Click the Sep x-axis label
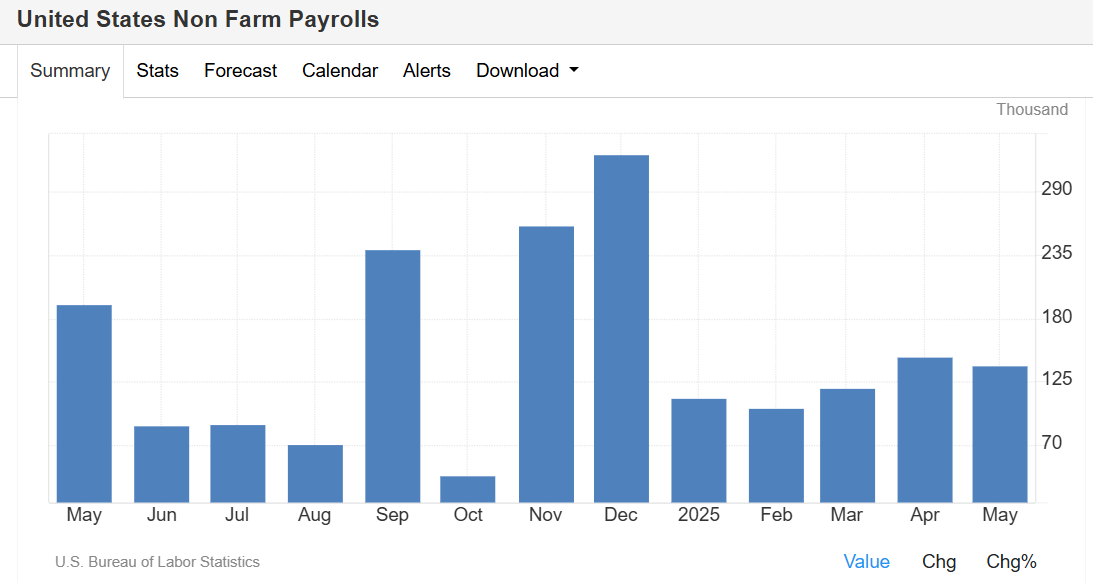Image resolution: width=1093 pixels, height=583 pixels. click(392, 515)
